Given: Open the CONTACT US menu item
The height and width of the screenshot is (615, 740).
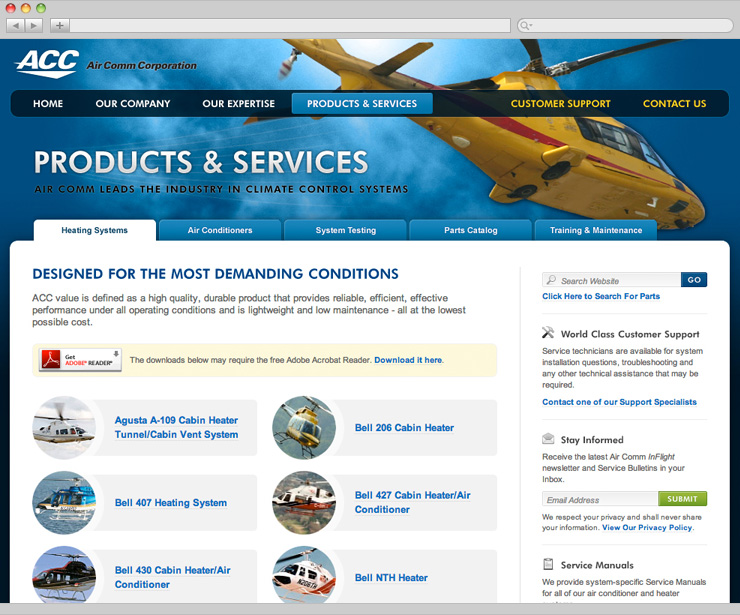Looking at the screenshot, I should click(x=674, y=104).
